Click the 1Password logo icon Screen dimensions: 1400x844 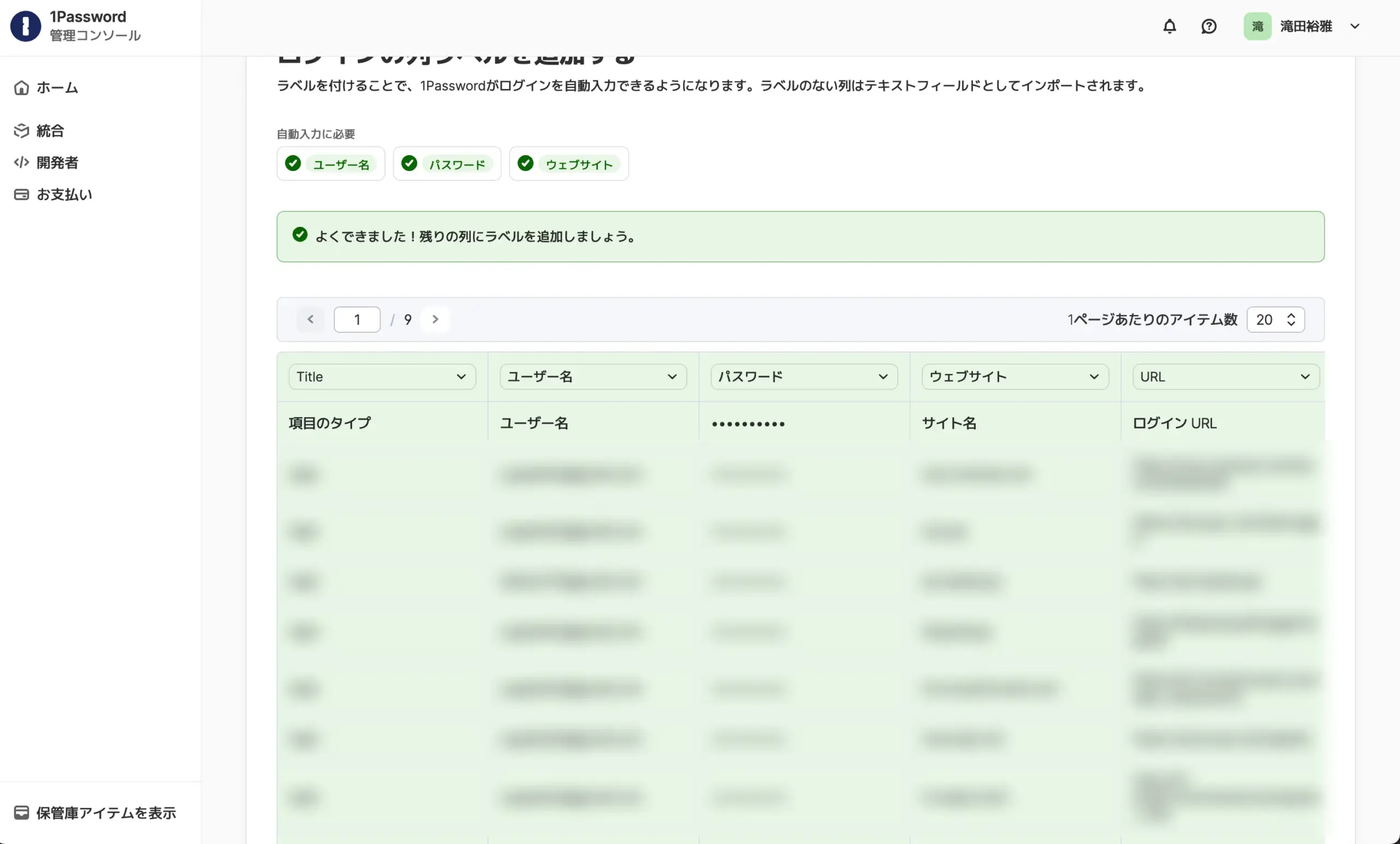26,26
